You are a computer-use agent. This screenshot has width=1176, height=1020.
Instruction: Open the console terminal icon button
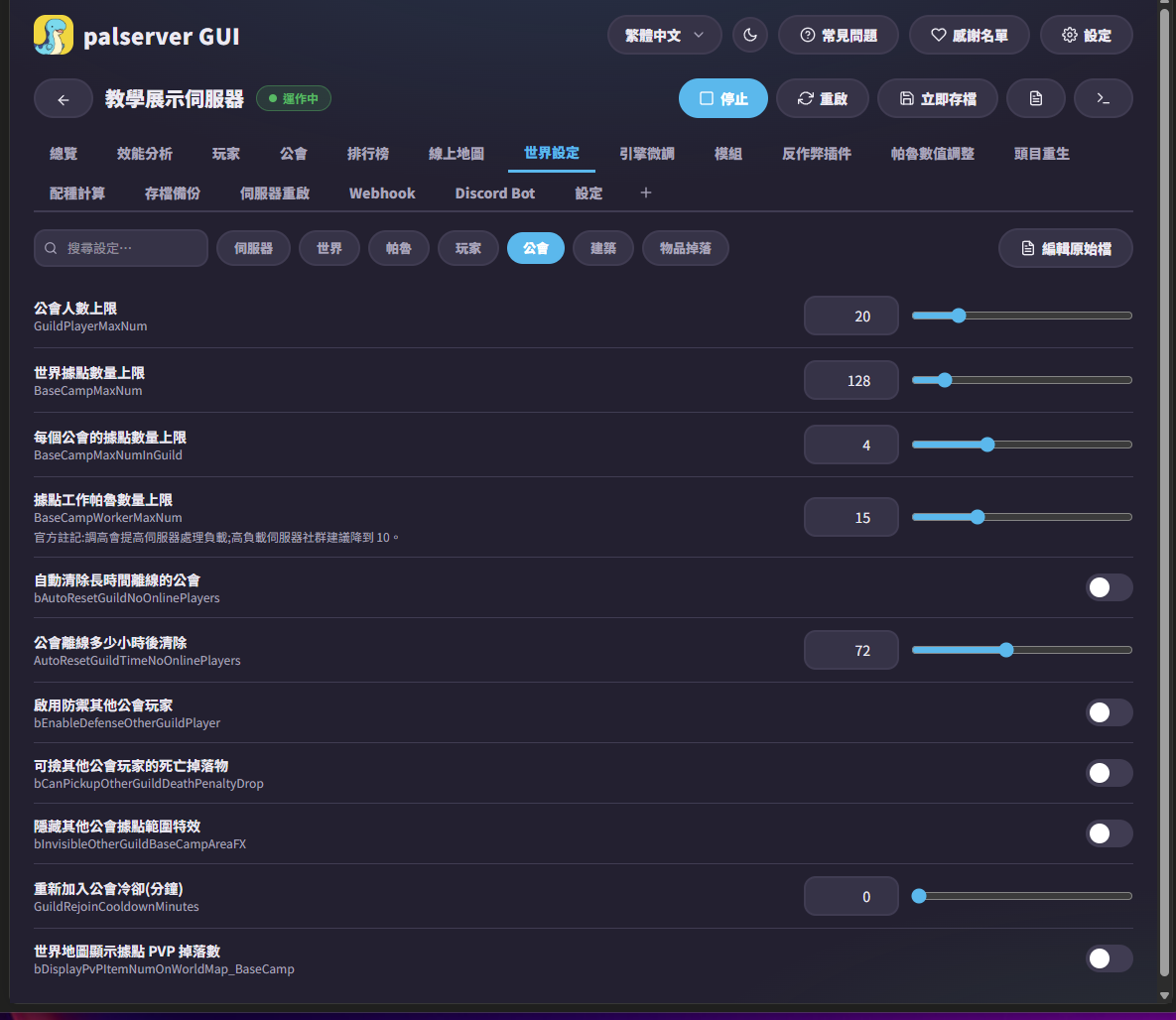click(x=1103, y=98)
